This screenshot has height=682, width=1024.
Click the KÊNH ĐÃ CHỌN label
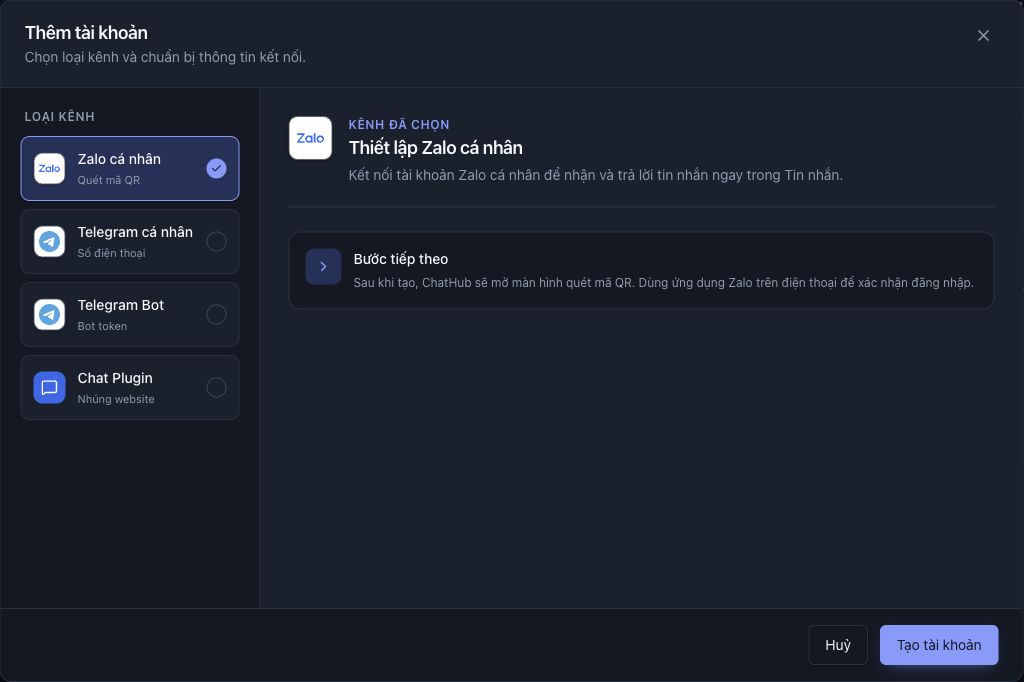pos(399,125)
